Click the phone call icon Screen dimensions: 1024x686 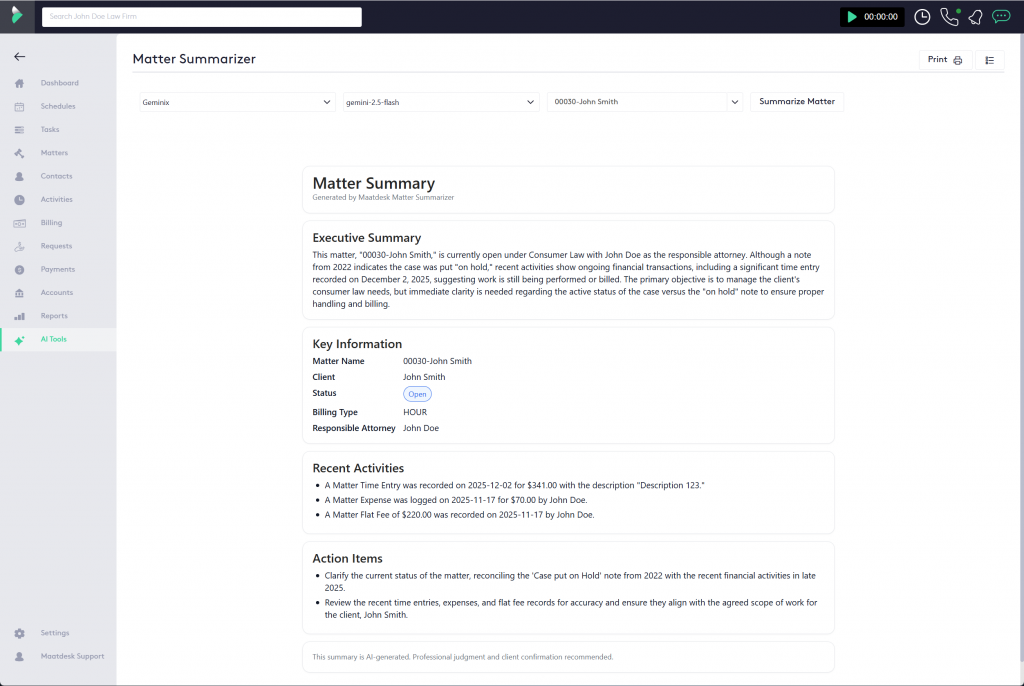(x=948, y=17)
